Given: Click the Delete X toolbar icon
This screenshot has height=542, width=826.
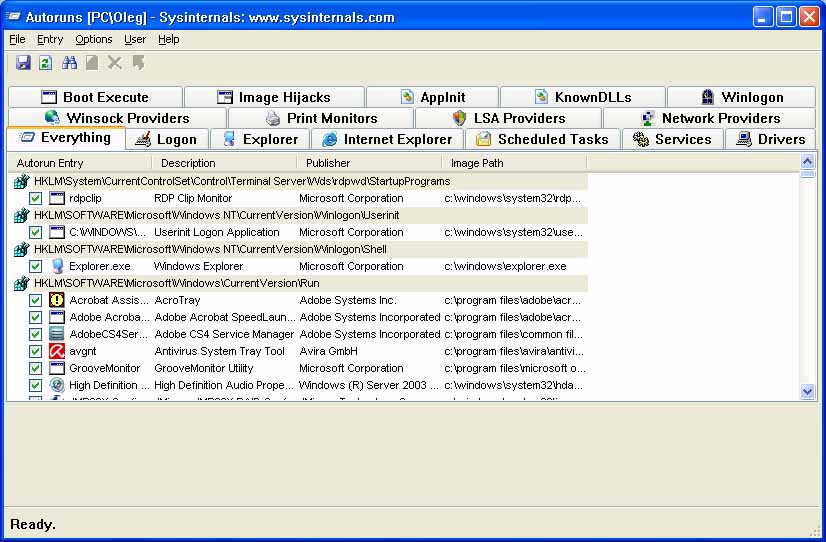Looking at the screenshot, I should pos(115,63).
